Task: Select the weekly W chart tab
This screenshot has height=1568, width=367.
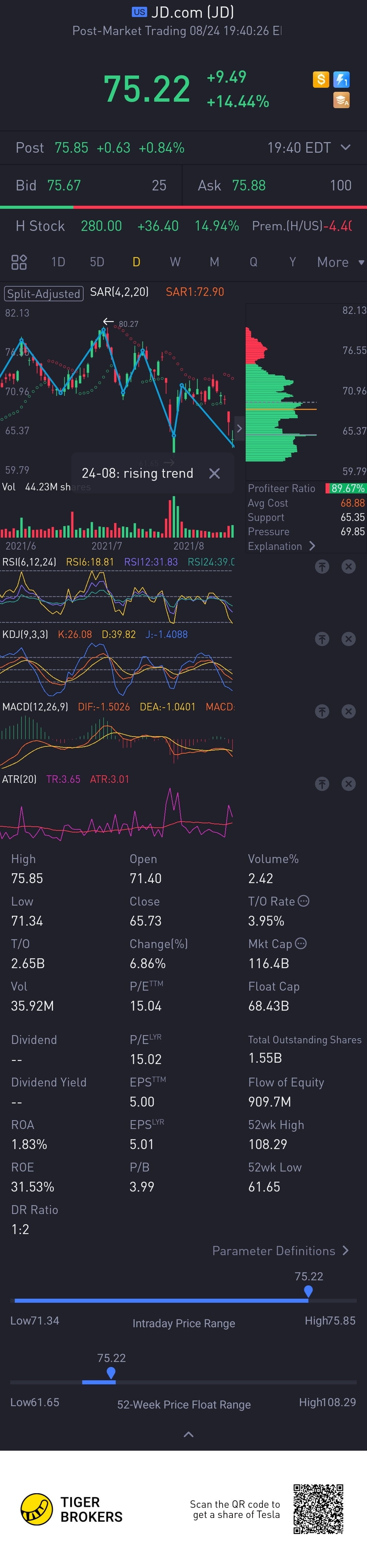Action: point(175,262)
